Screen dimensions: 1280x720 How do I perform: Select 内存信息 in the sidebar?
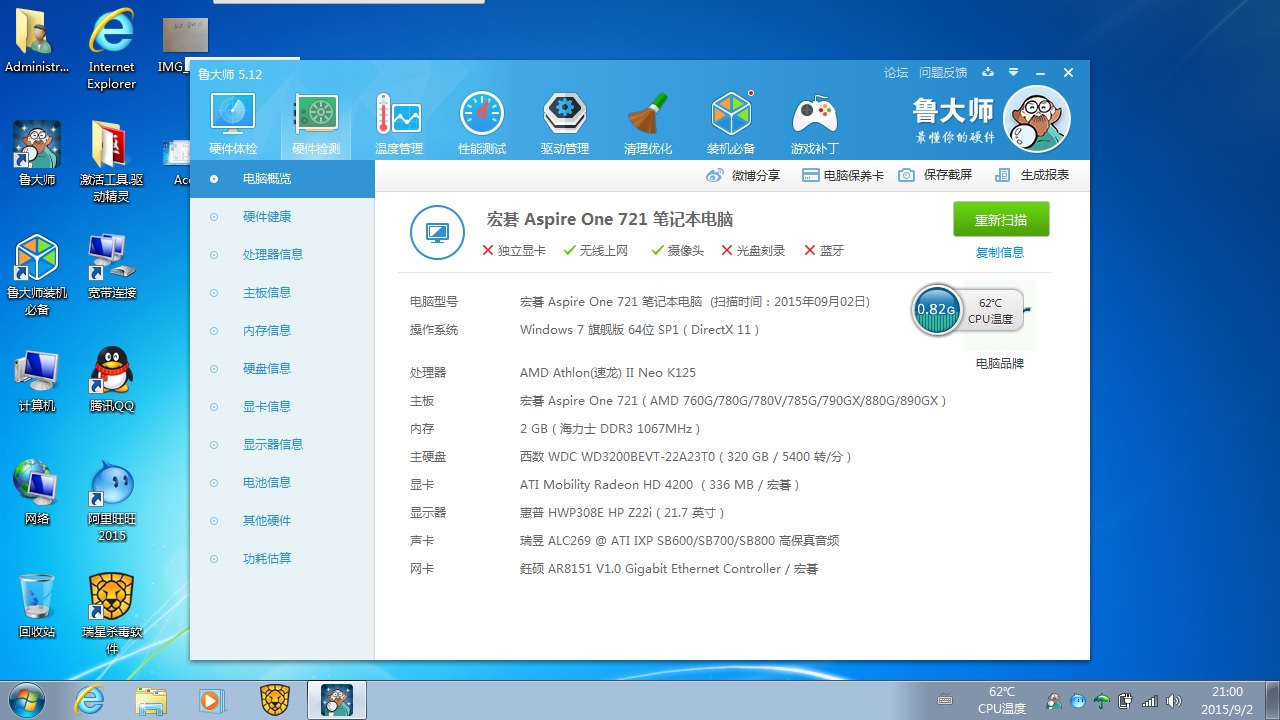282,331
